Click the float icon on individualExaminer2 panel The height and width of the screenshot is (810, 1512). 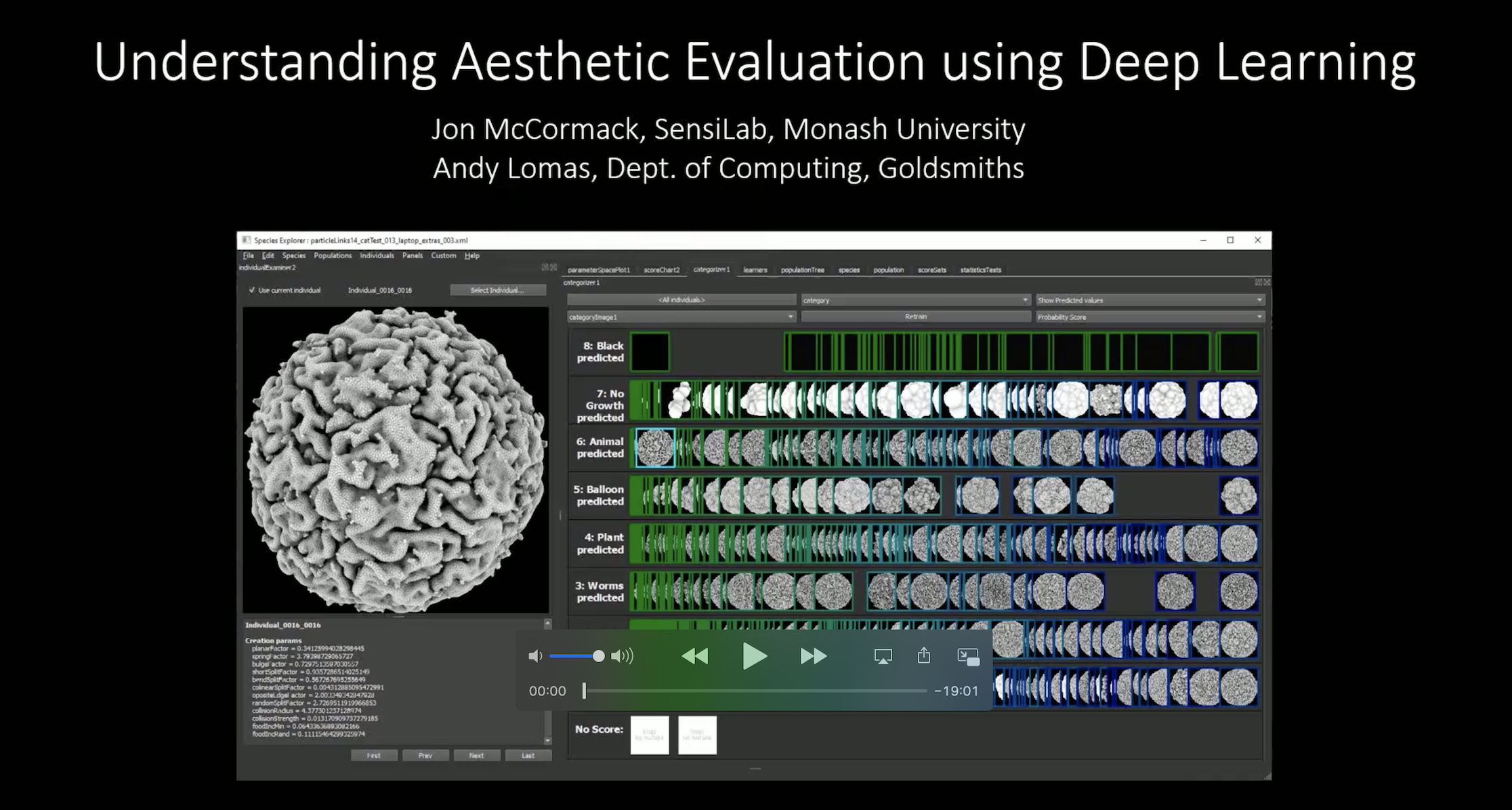pos(545,268)
